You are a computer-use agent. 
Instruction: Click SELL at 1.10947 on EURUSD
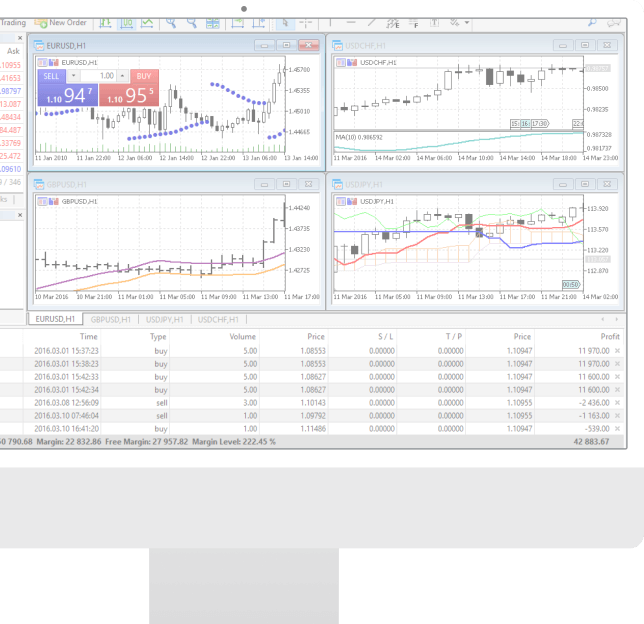68,94
